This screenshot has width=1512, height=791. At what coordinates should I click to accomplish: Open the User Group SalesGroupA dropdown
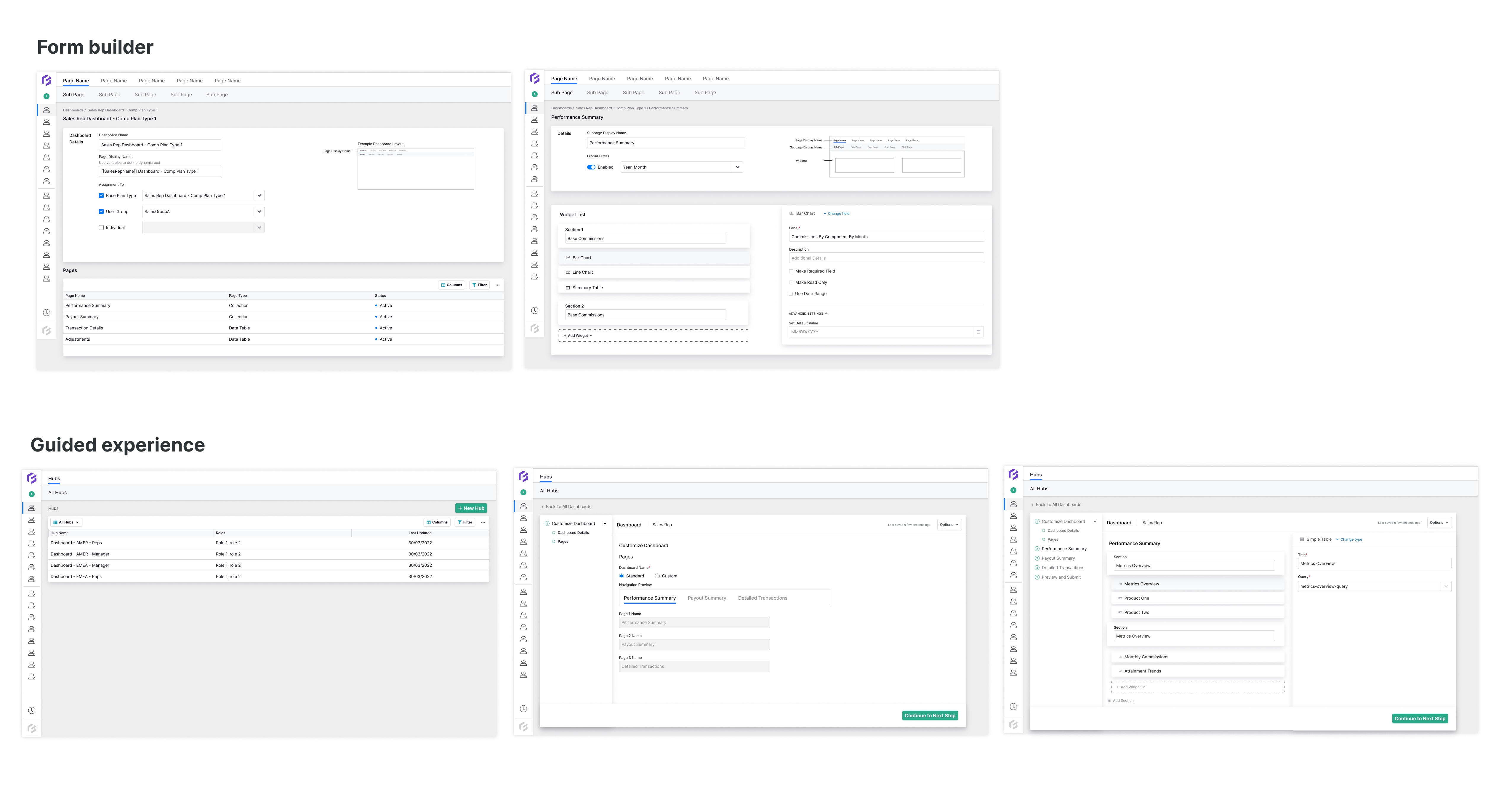click(x=259, y=212)
